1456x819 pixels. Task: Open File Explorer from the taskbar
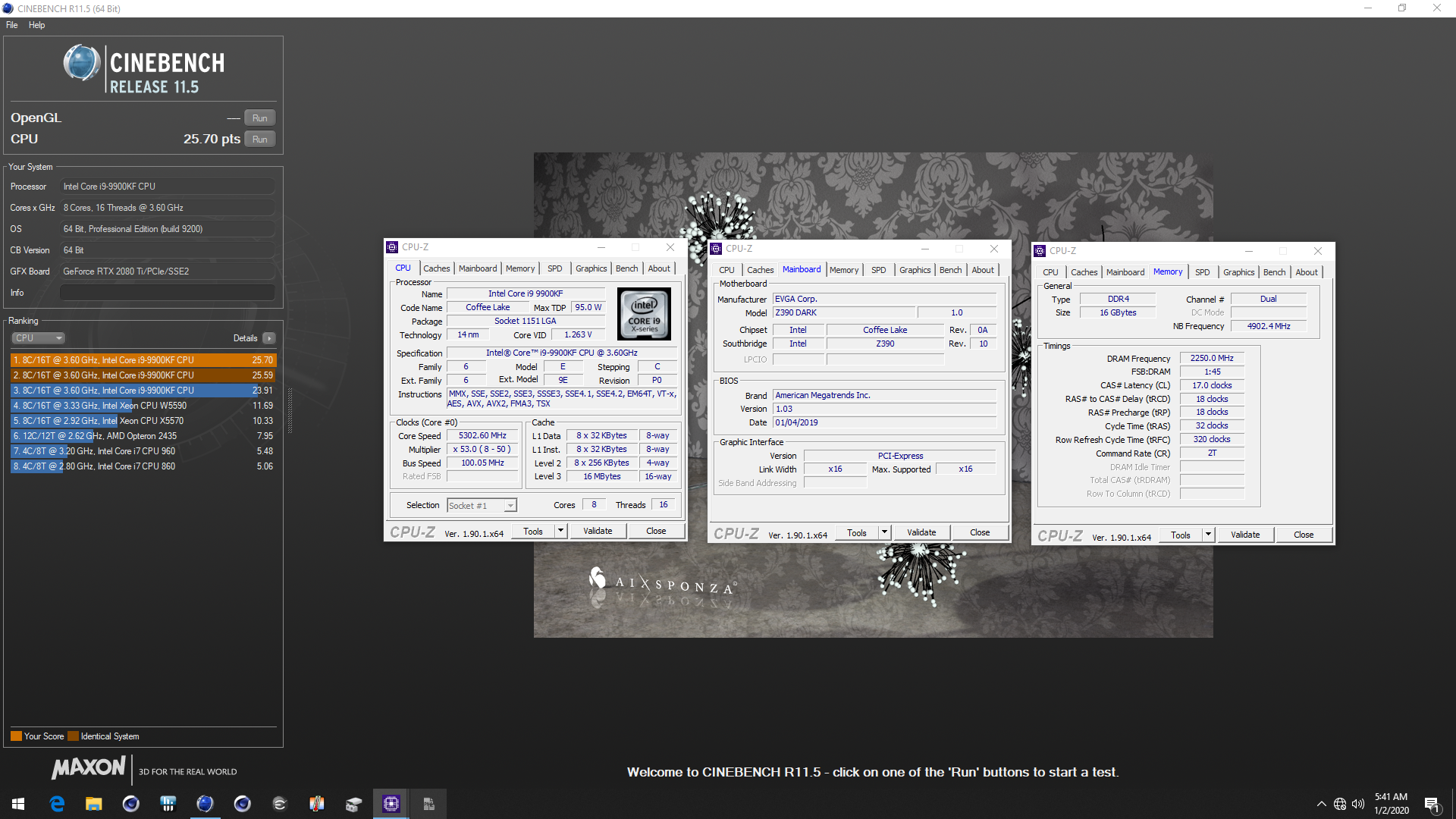[x=94, y=804]
